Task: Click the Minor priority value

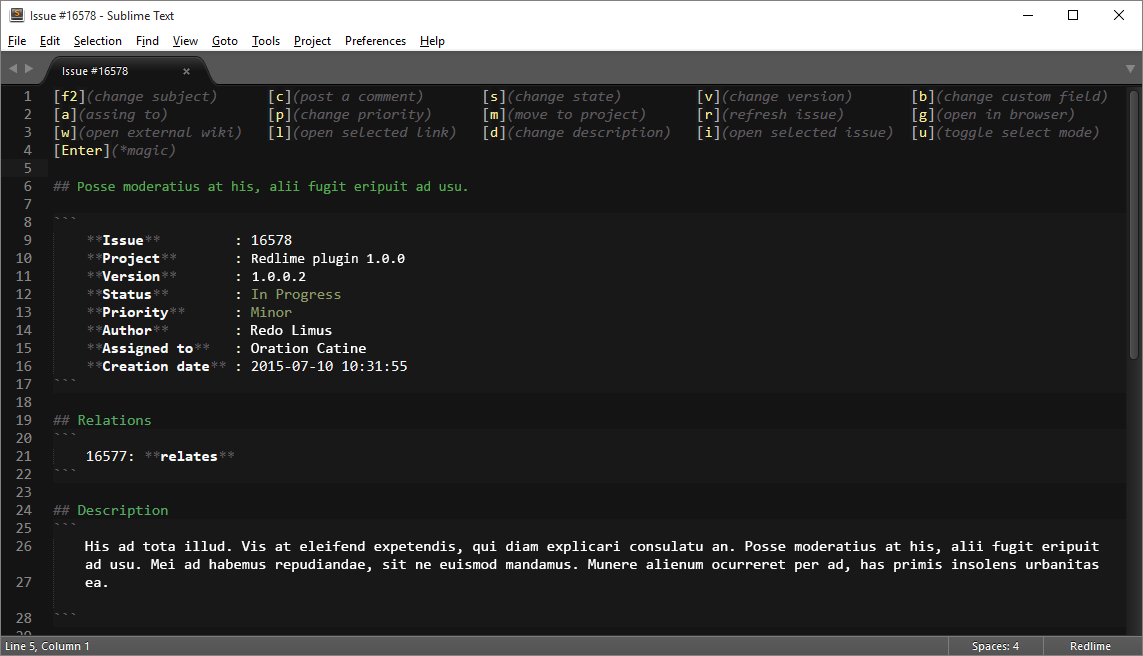Action: [x=271, y=313]
